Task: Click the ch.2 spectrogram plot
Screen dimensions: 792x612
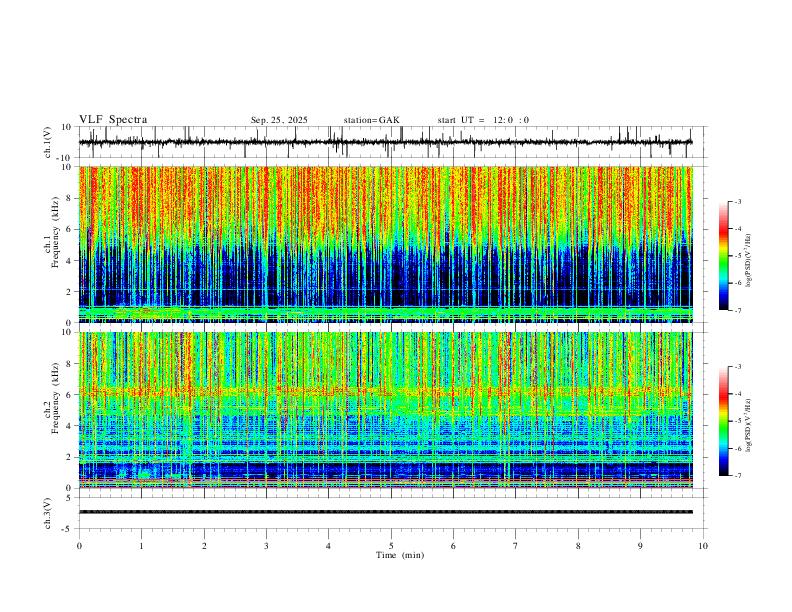Action: coord(386,410)
